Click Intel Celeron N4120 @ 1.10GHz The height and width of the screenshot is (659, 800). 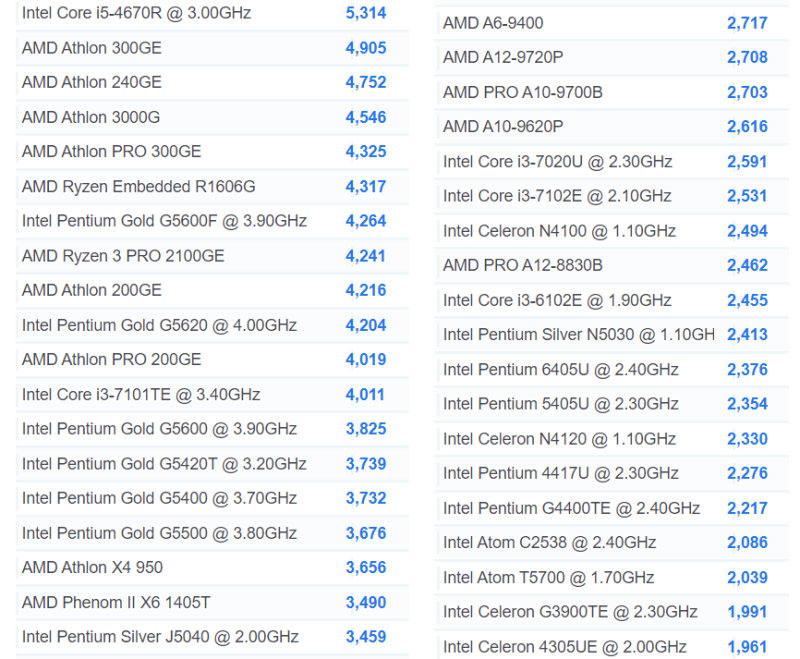point(559,439)
